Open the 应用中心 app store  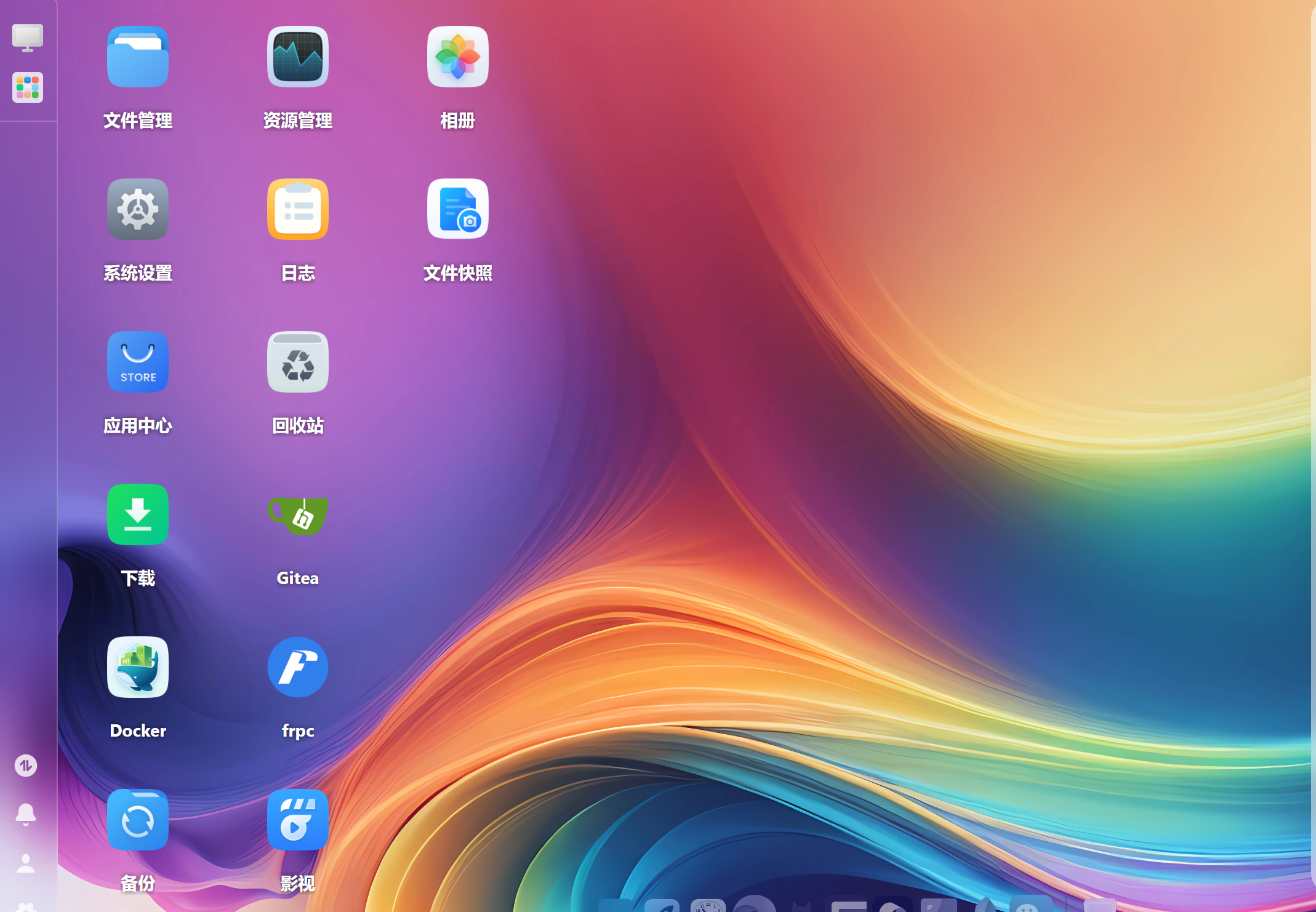point(137,362)
